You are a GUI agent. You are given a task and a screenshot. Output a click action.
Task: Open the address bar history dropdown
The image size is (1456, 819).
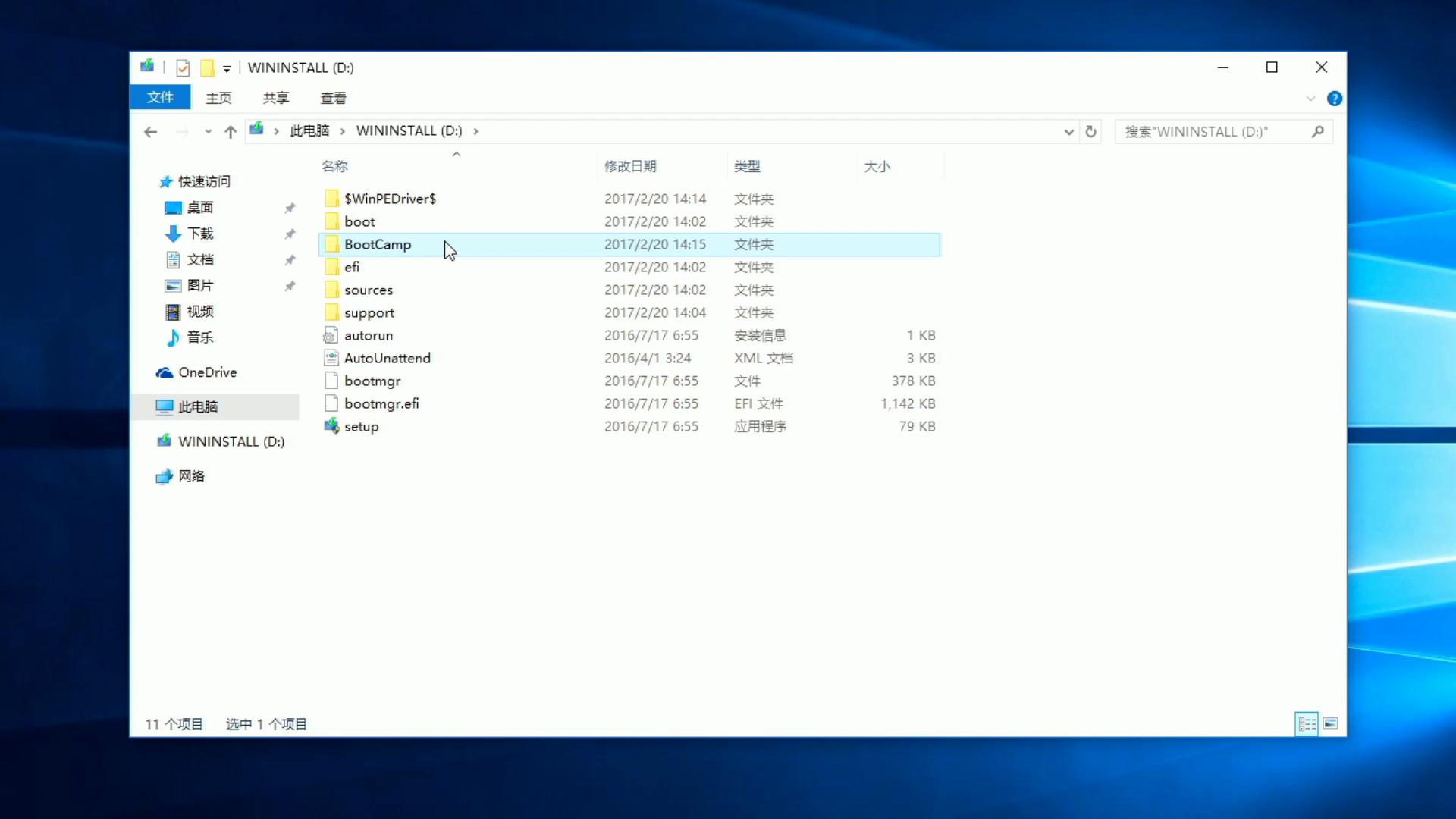[1068, 132]
